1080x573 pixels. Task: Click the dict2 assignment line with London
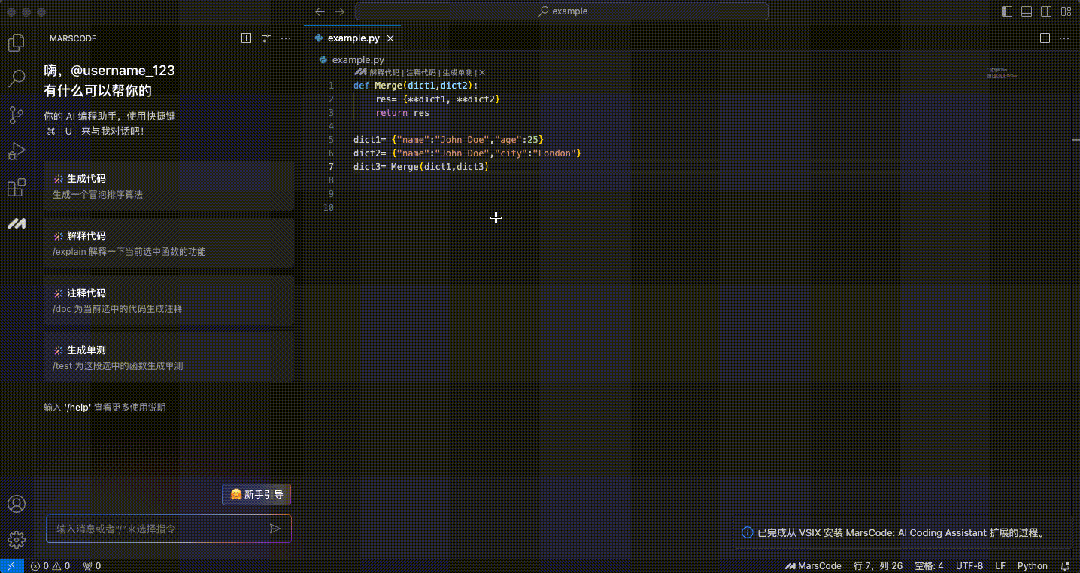pos(468,153)
